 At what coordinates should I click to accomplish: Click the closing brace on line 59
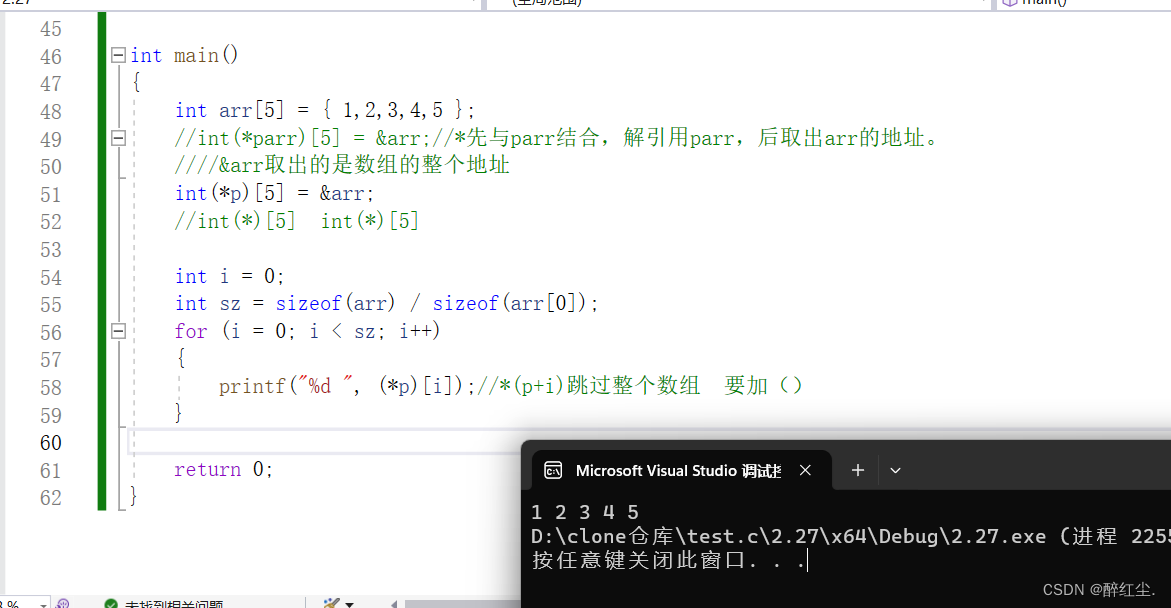pos(178,412)
